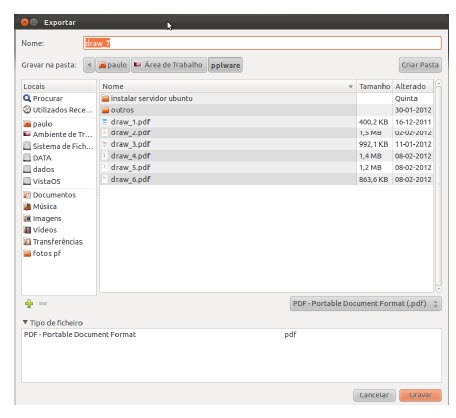This screenshot has height=418, width=456.
Task: Click the Gravar button
Action: 420,395
